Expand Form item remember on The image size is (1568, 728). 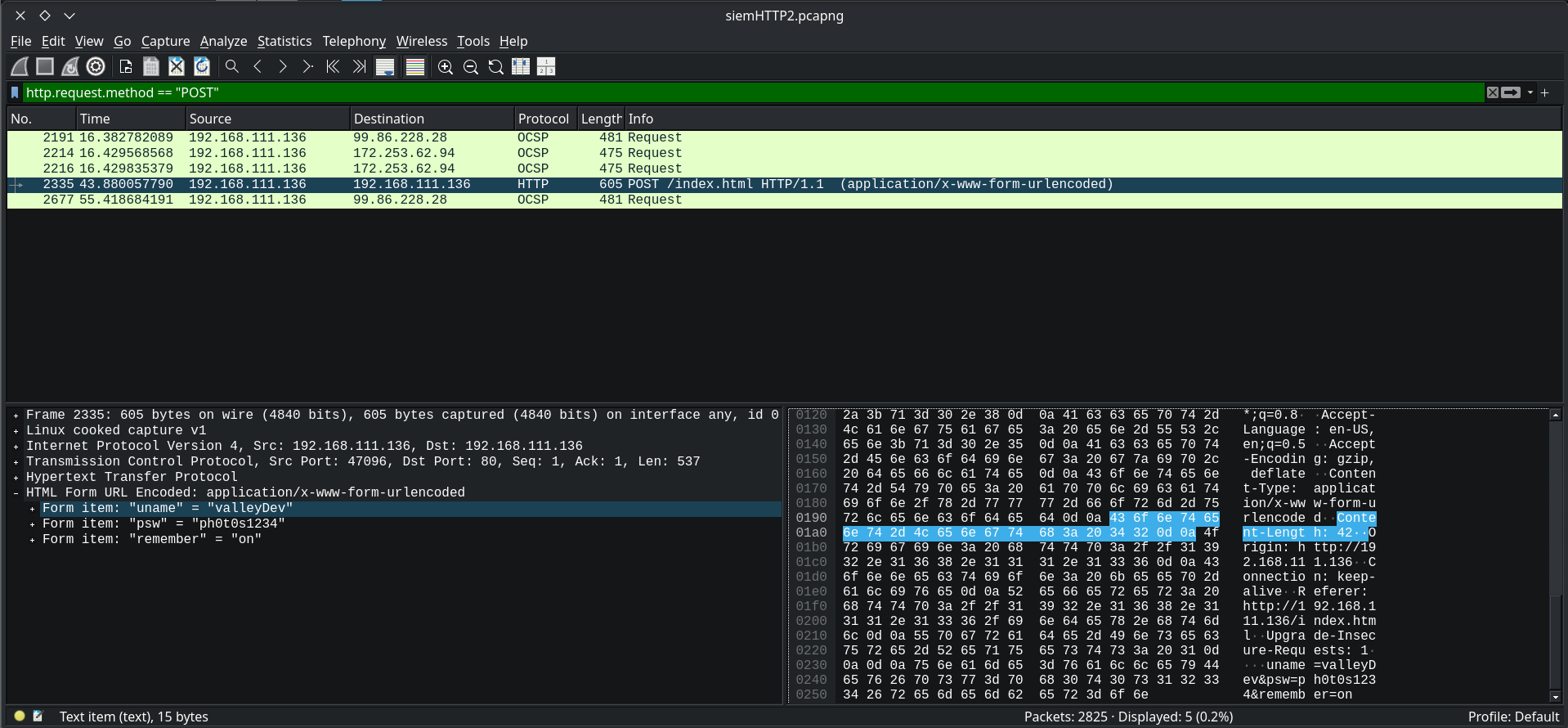(32, 540)
